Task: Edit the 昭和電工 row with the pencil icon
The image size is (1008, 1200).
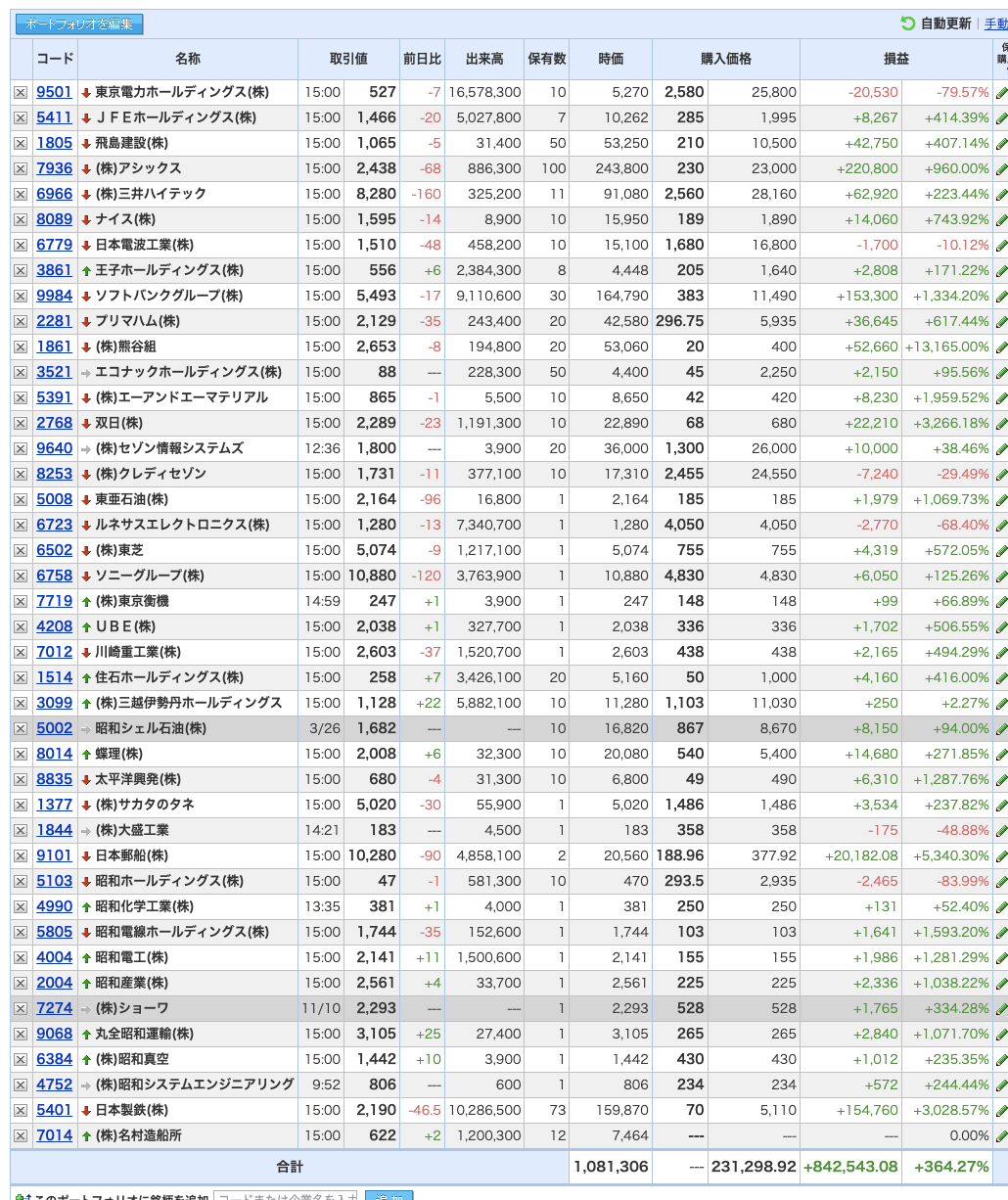Action: click(1001, 958)
